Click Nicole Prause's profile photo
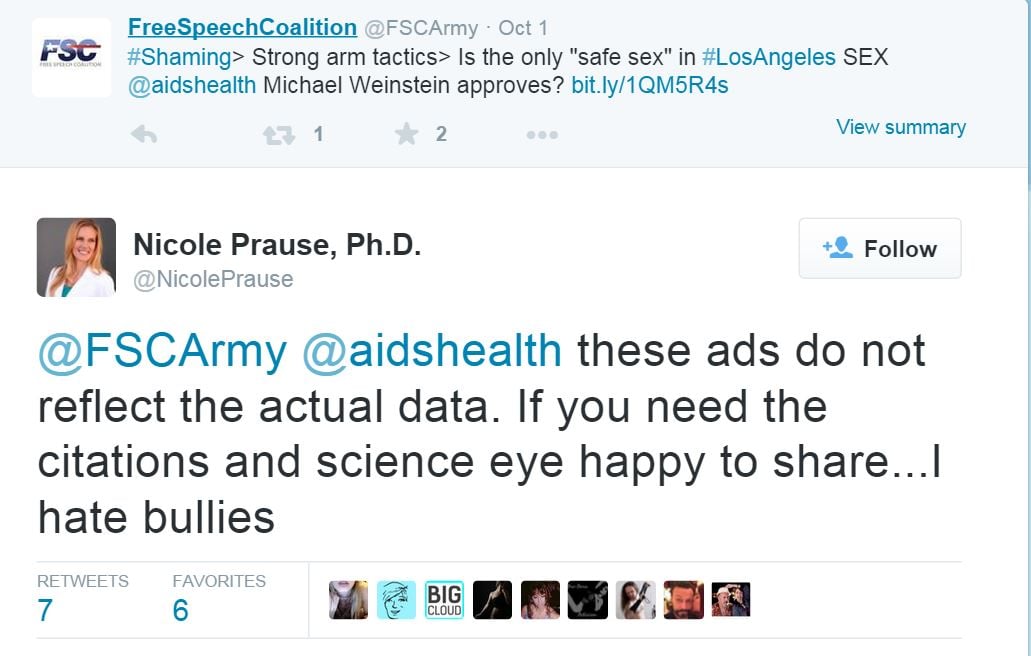1031x656 pixels. point(76,257)
